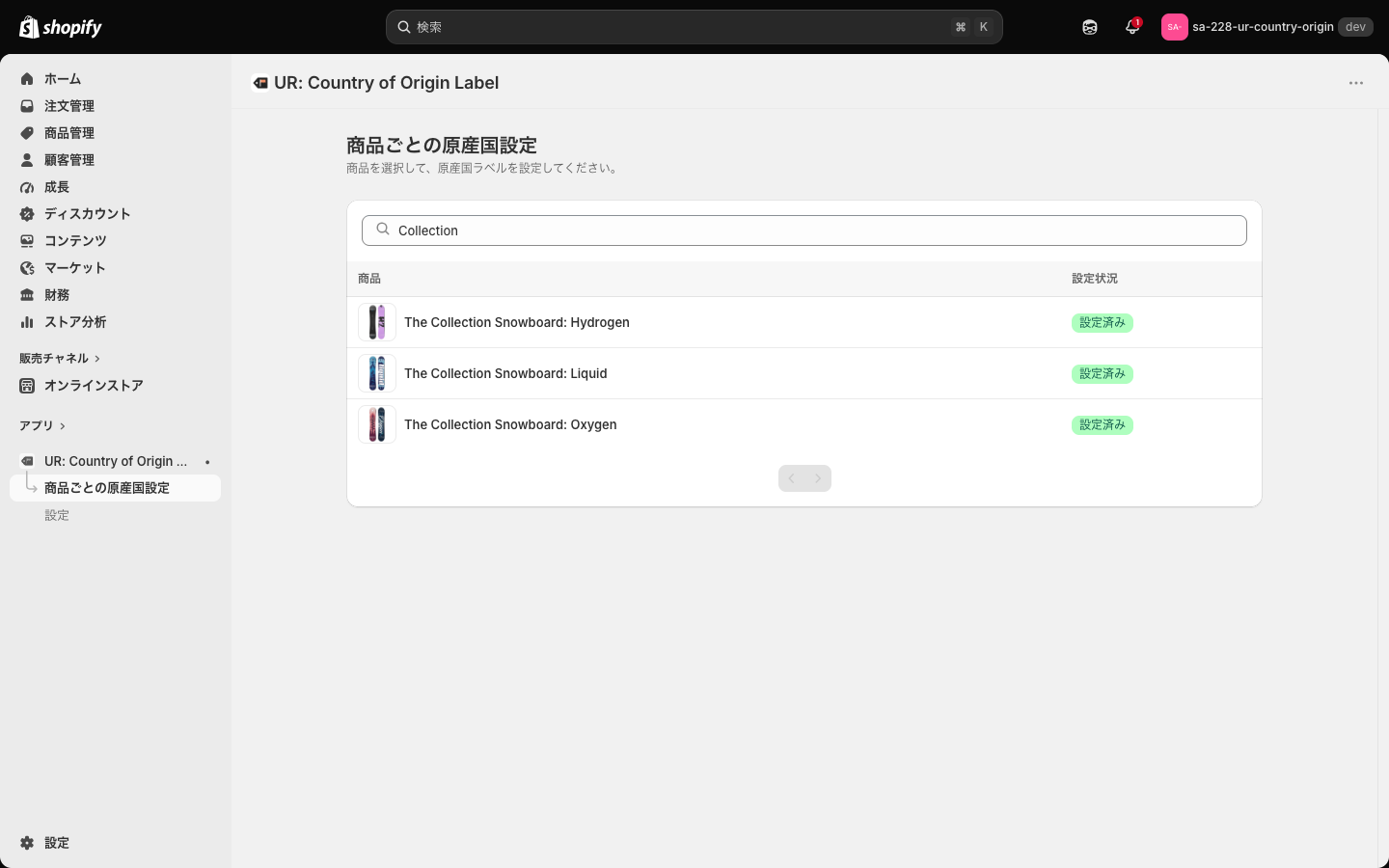Click the UR: Country of Origin sidebar app icon
The height and width of the screenshot is (868, 1389).
coord(27,461)
